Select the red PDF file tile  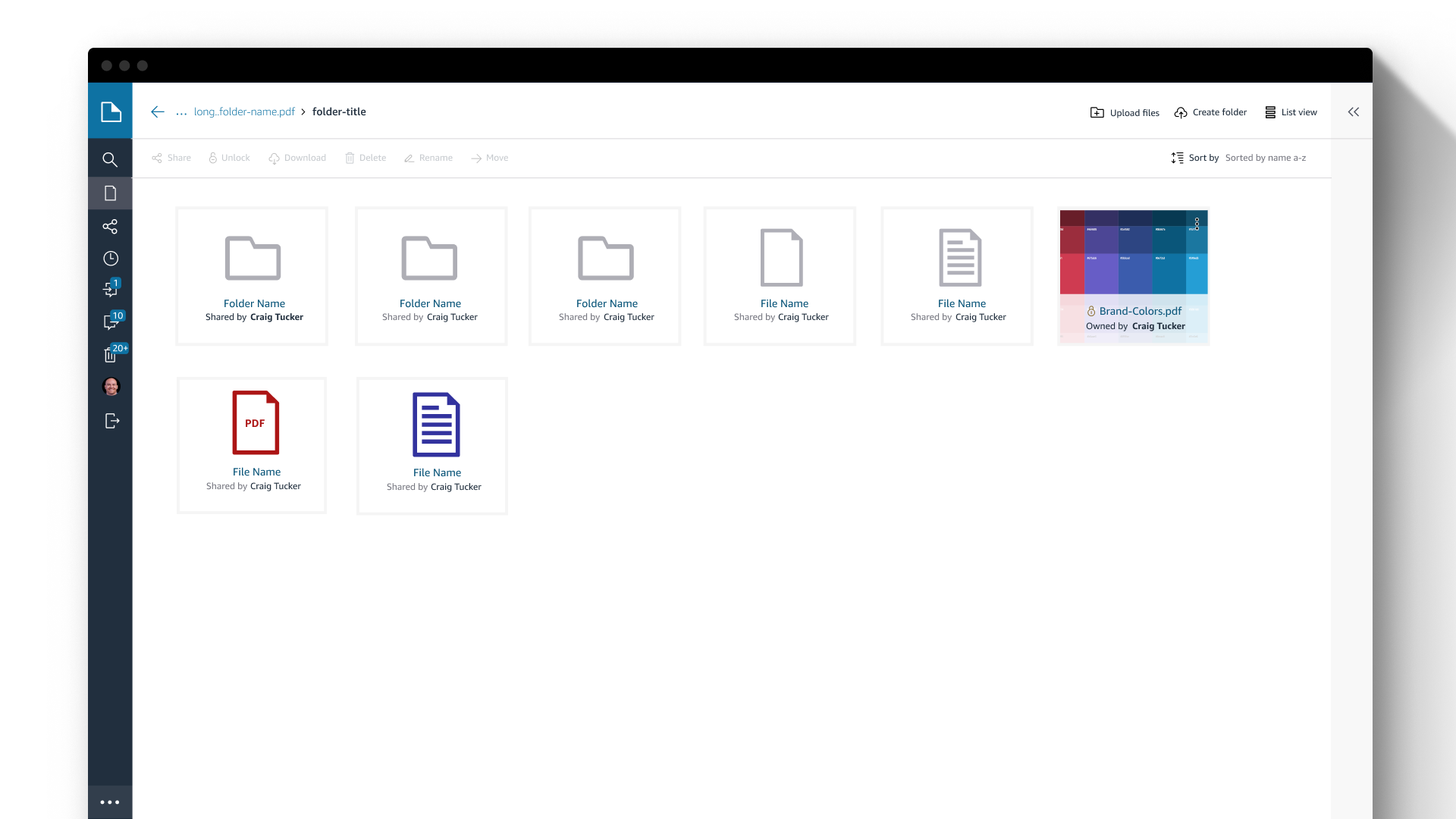[x=252, y=445]
